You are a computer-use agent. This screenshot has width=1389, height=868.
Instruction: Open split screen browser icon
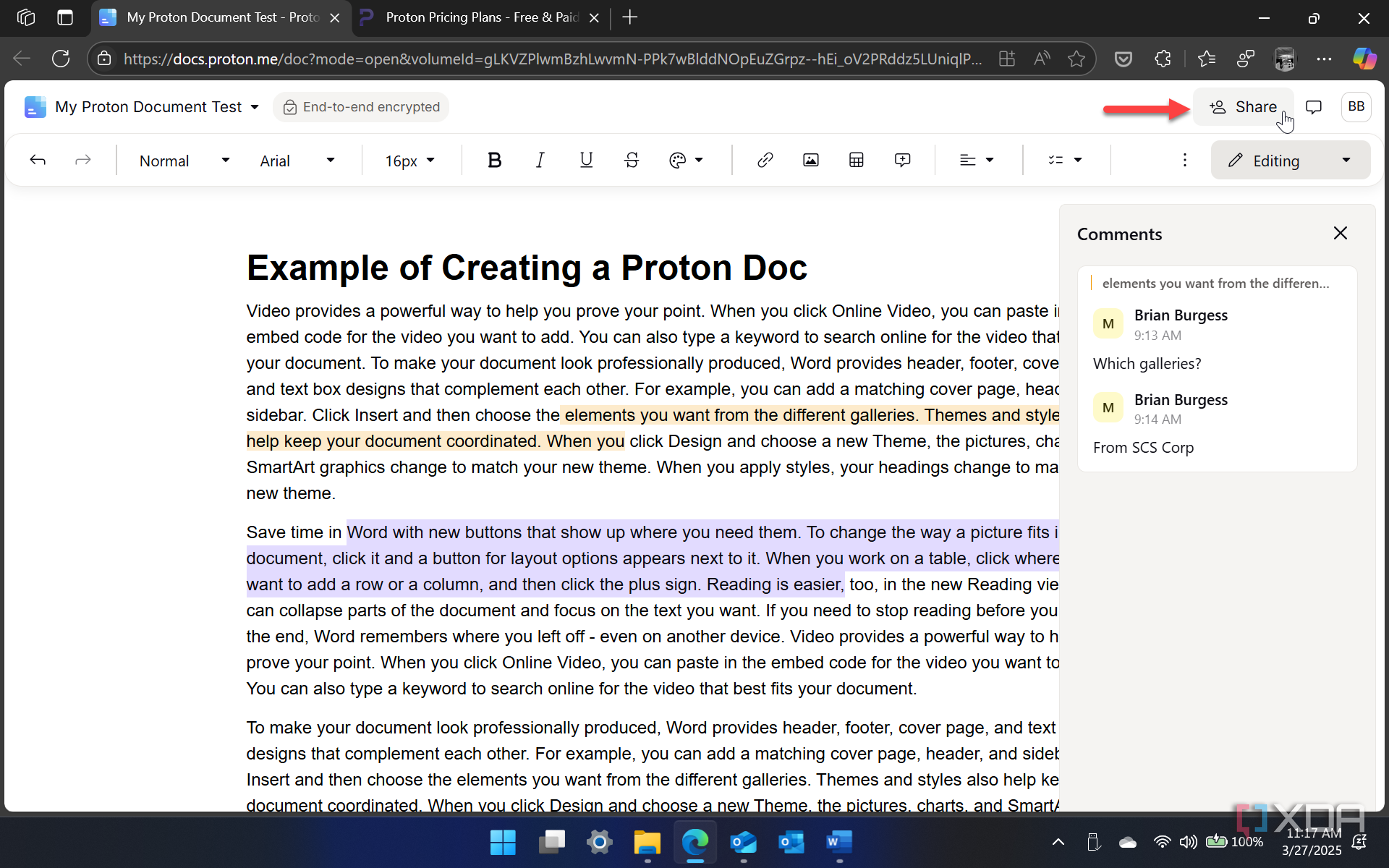(1007, 59)
